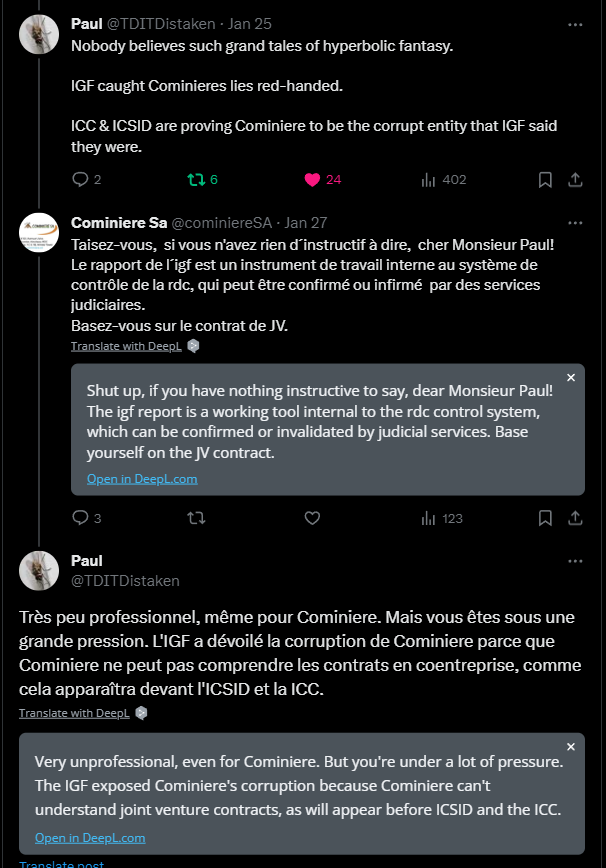Close the 'Shut up' translation box

[x=571, y=378]
